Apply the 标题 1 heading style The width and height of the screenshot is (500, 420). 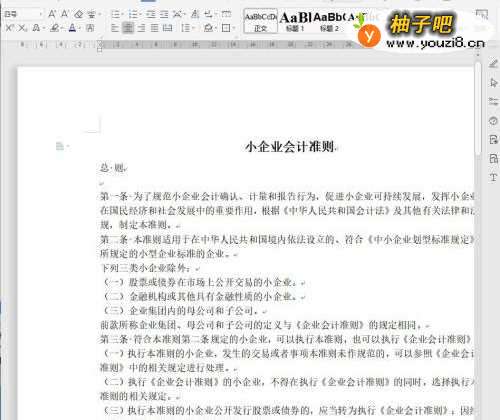click(295, 21)
